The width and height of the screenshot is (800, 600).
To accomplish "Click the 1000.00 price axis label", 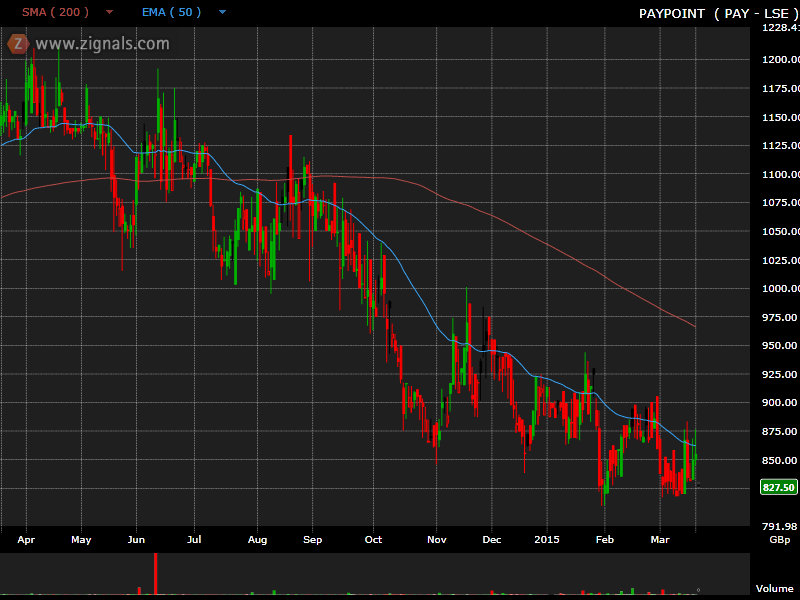I will pyautogui.click(x=779, y=288).
